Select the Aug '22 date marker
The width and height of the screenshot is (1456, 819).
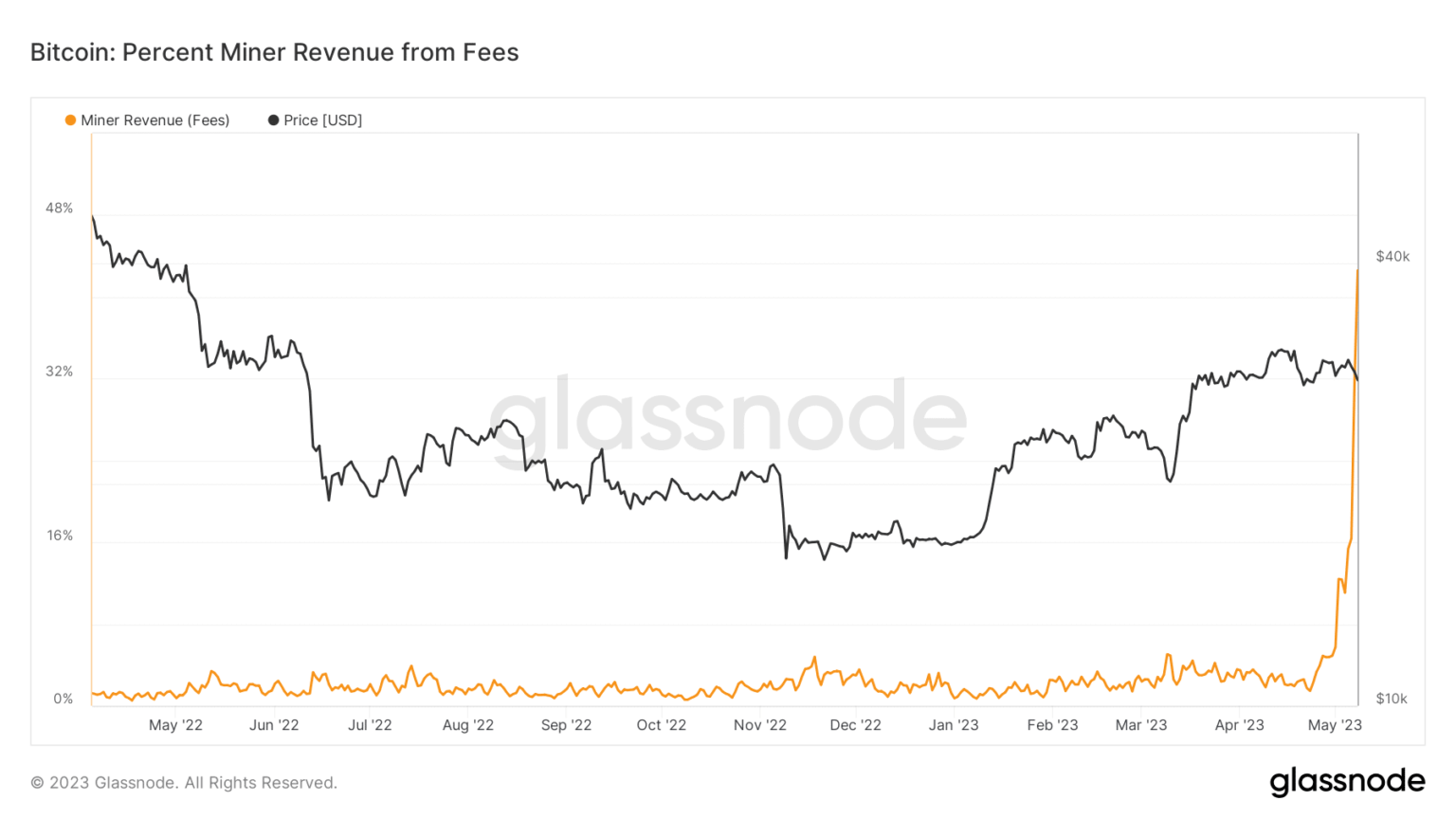click(468, 725)
